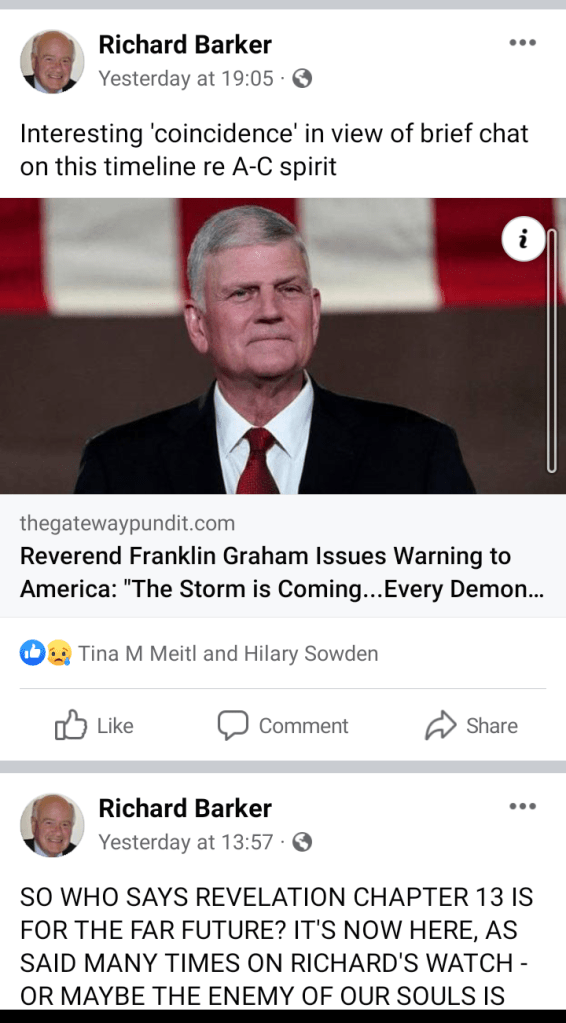Open the Franklin Graham article photo
This screenshot has width=566, height=1023.
[283, 346]
